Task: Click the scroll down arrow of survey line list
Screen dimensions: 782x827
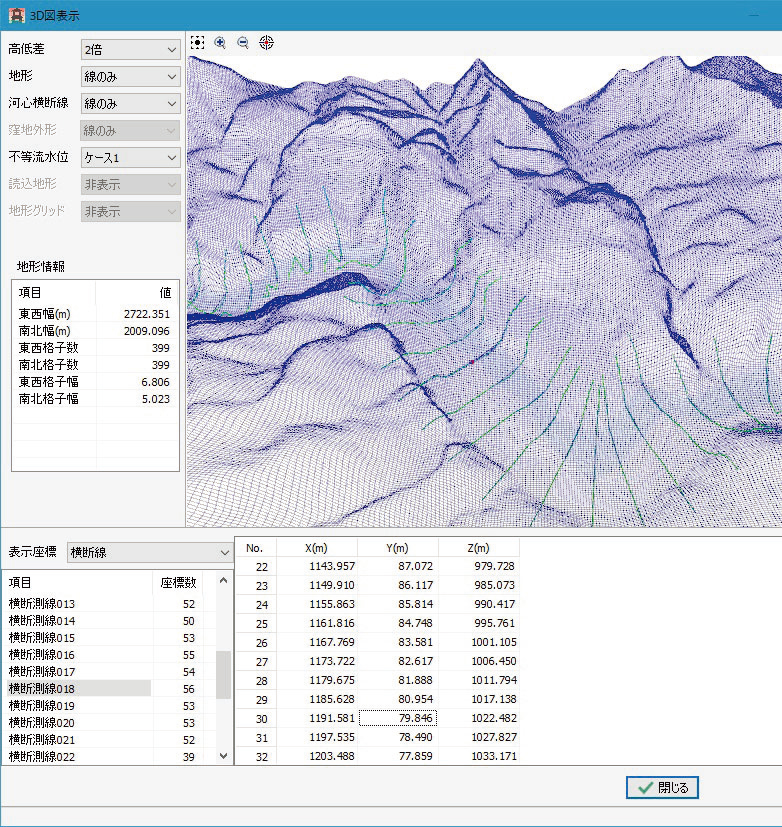Action: click(x=223, y=757)
